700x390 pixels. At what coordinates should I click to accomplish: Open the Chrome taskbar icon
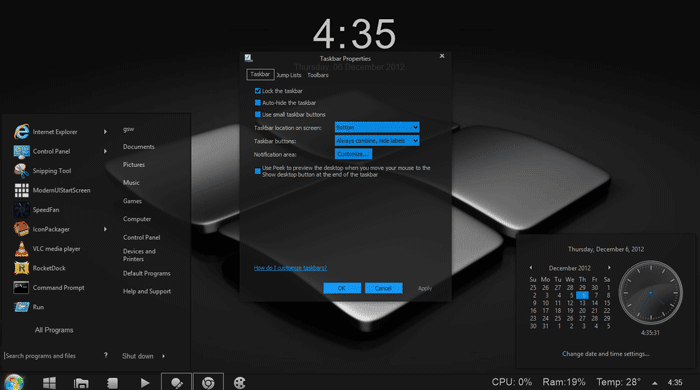tap(208, 382)
